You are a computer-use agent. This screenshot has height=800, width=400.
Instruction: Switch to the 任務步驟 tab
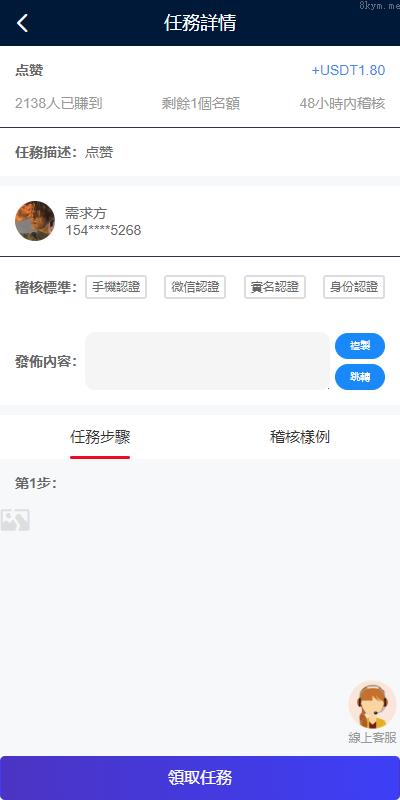coord(100,437)
